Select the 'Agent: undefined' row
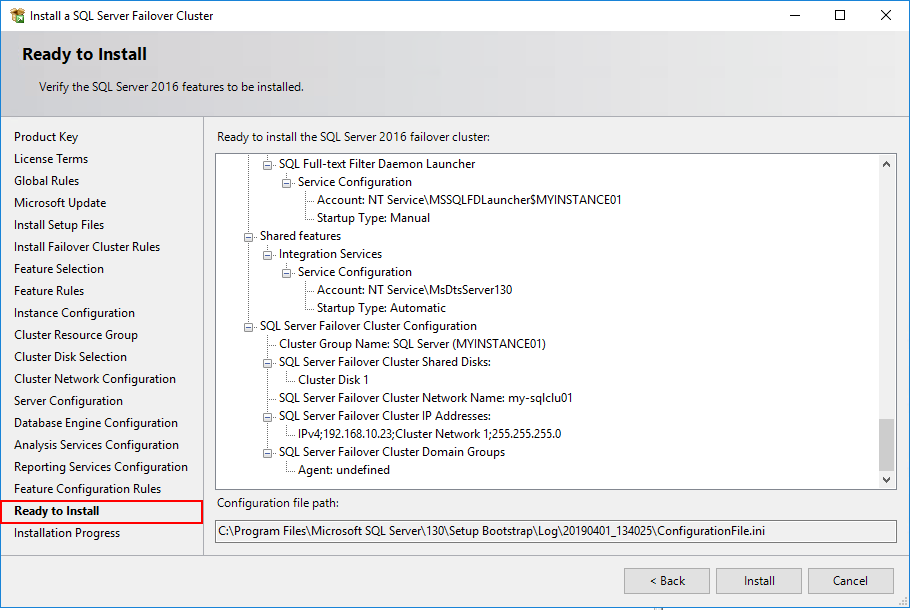This screenshot has width=910, height=610. click(344, 470)
